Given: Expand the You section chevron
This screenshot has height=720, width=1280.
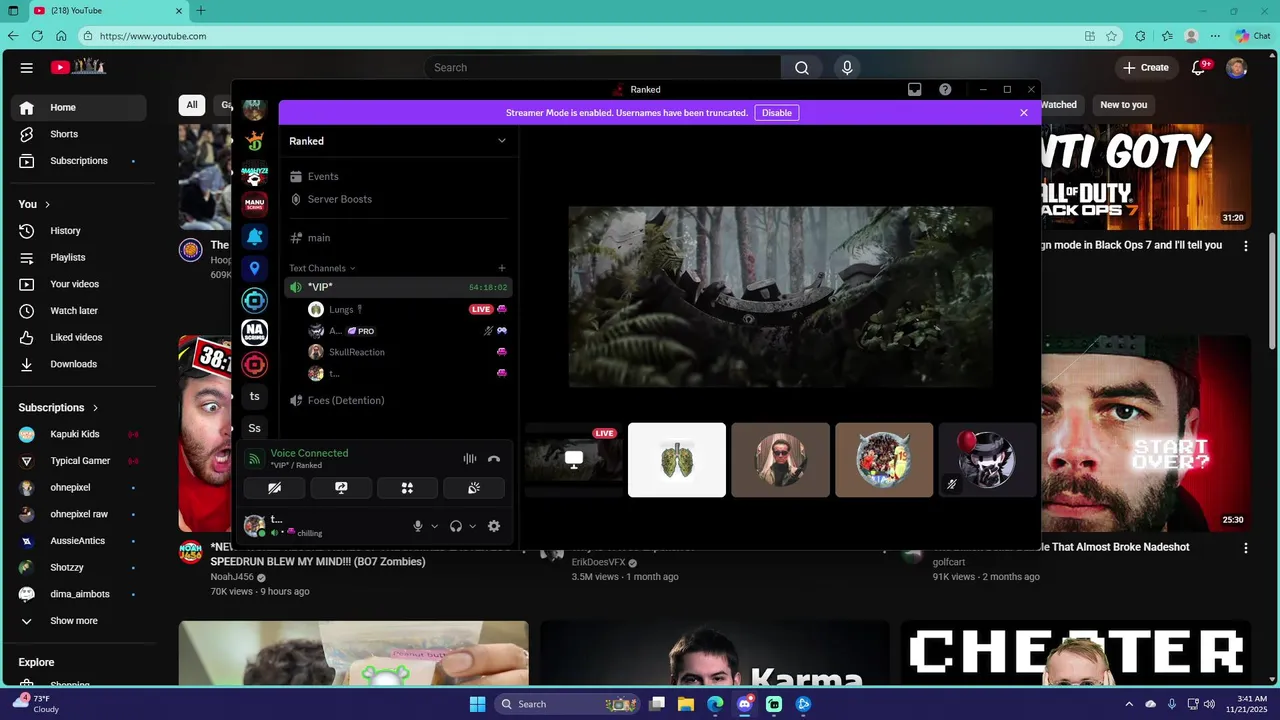Looking at the screenshot, I should coord(47,204).
